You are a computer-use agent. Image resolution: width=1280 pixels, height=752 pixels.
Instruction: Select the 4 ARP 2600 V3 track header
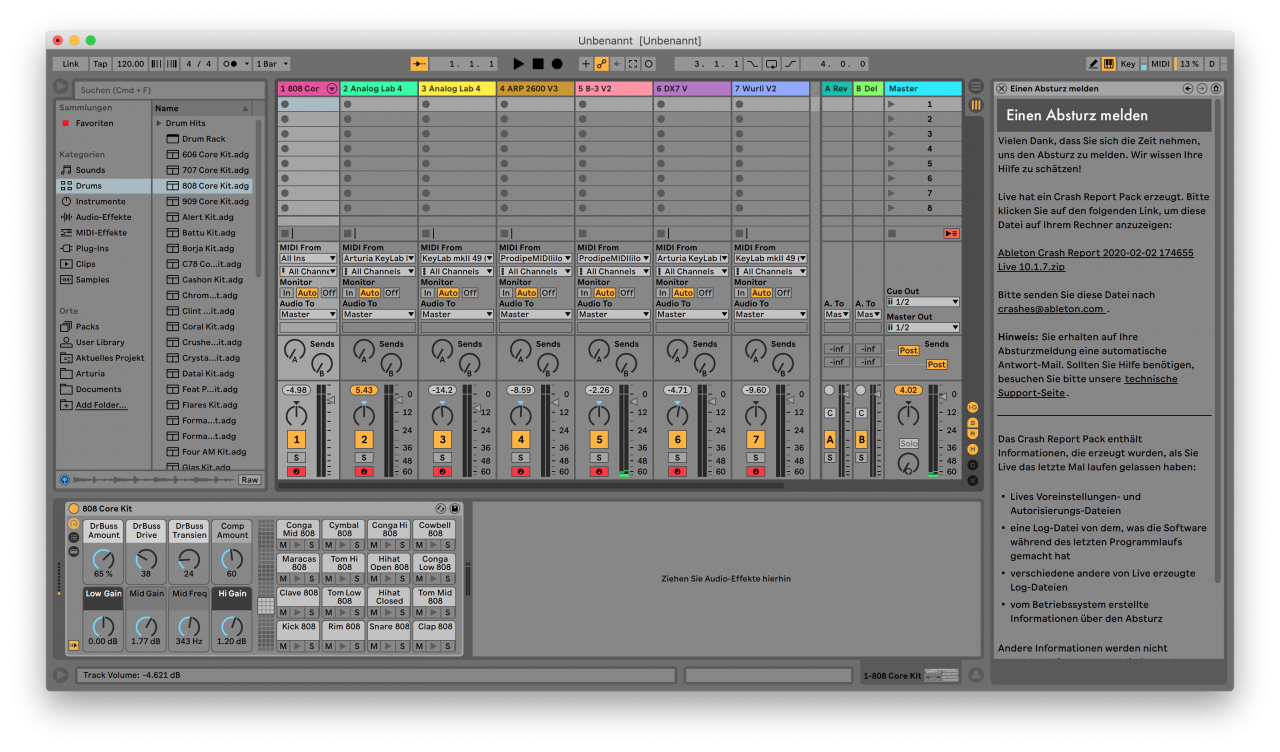(x=536, y=89)
